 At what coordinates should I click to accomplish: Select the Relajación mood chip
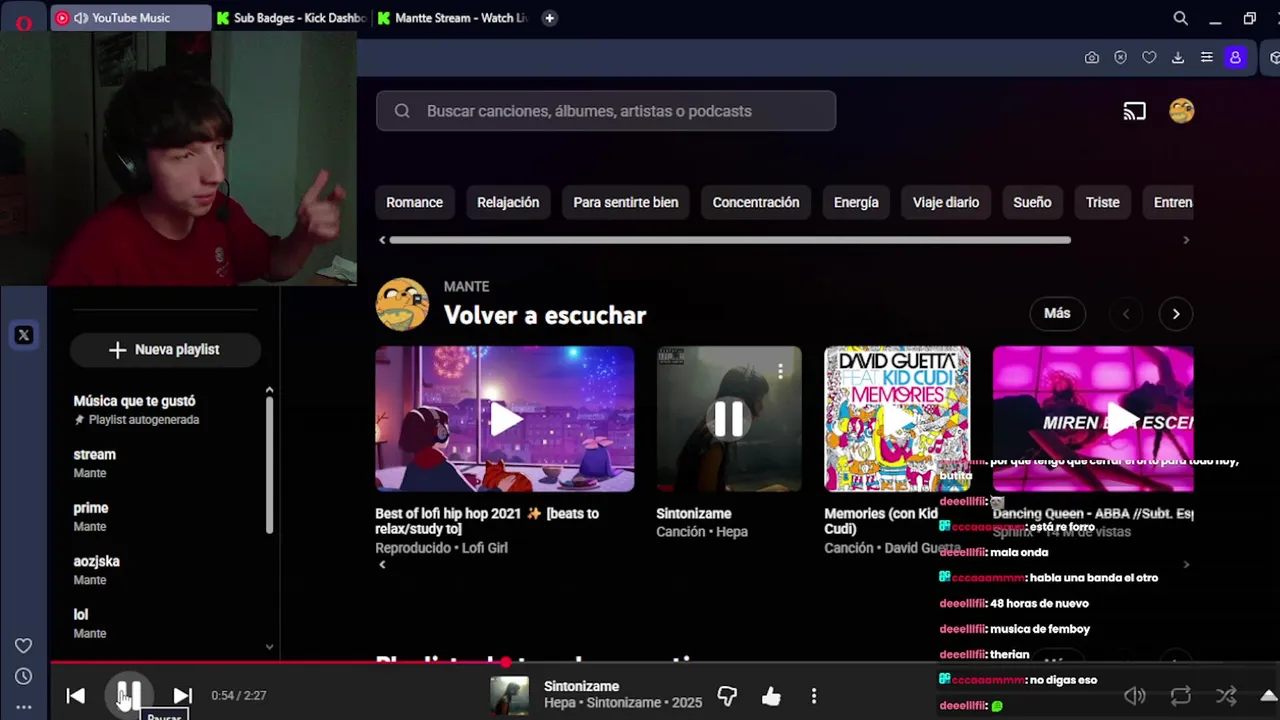click(508, 202)
